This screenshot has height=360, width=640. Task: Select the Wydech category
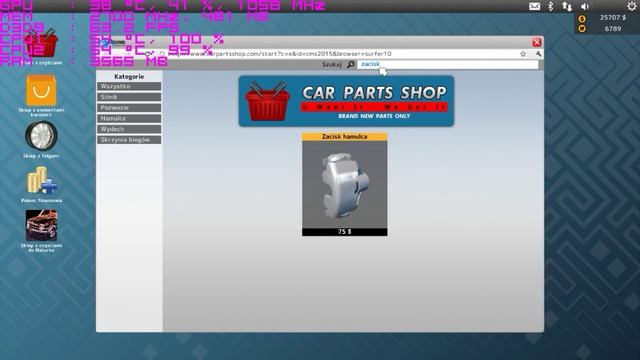(x=129, y=129)
